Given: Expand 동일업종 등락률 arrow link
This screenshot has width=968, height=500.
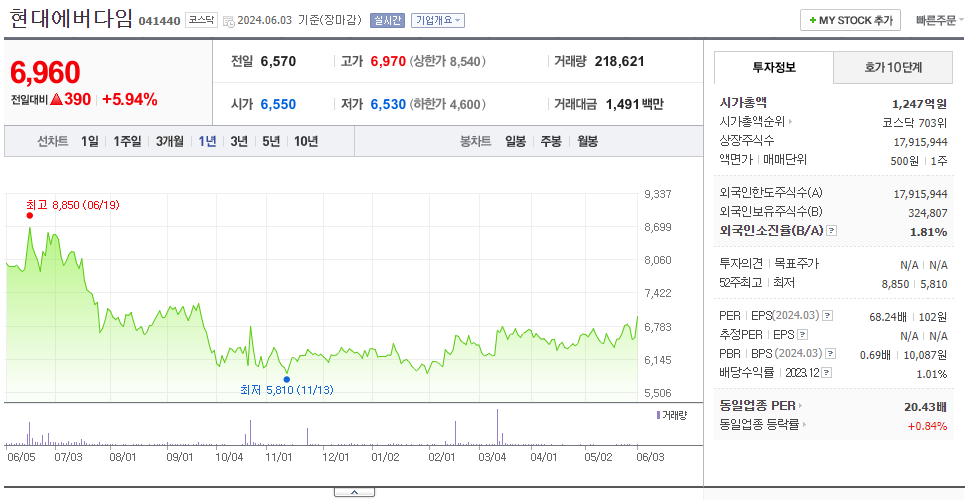Looking at the screenshot, I should click(763, 425).
